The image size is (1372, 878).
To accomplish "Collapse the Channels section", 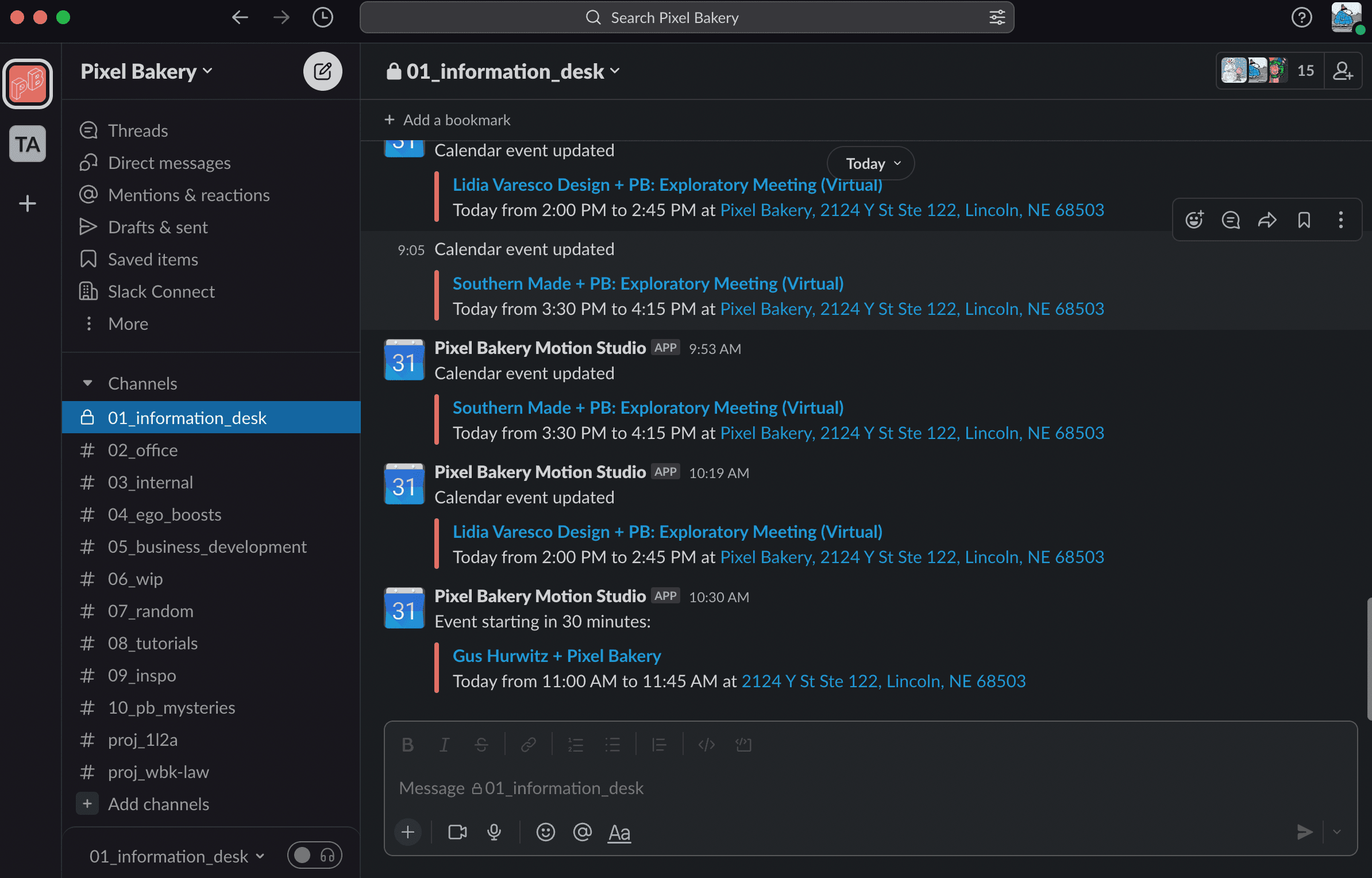I will pyautogui.click(x=87, y=383).
